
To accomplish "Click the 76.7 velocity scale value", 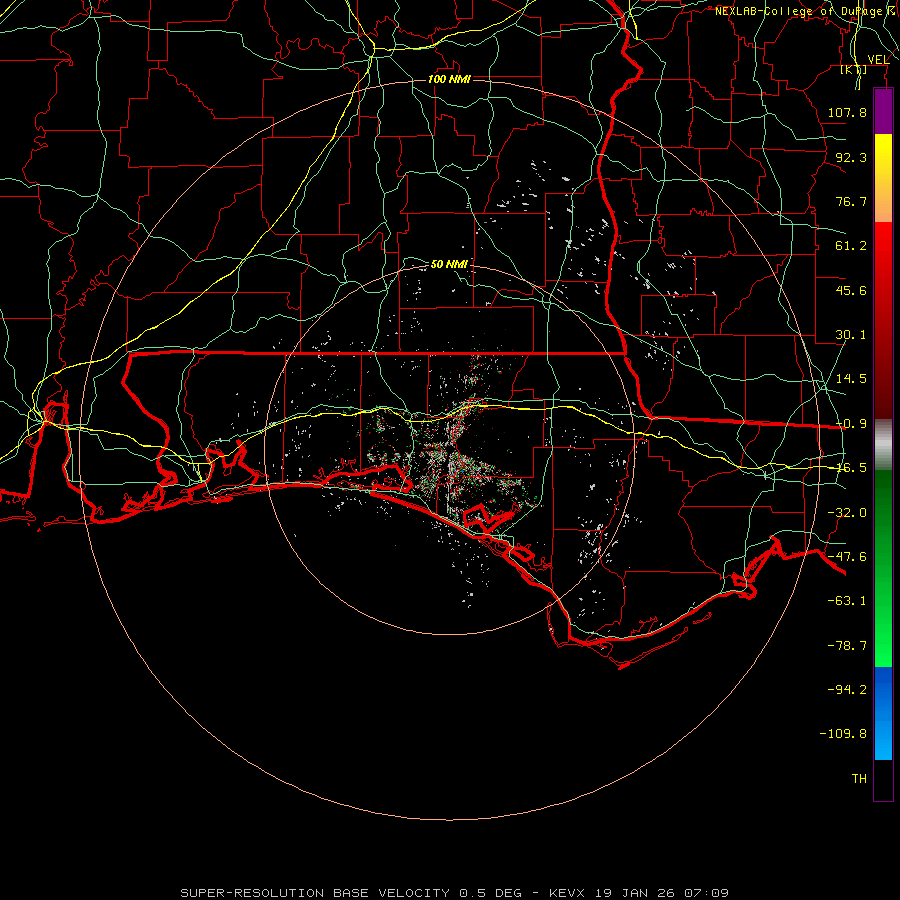I will (851, 201).
